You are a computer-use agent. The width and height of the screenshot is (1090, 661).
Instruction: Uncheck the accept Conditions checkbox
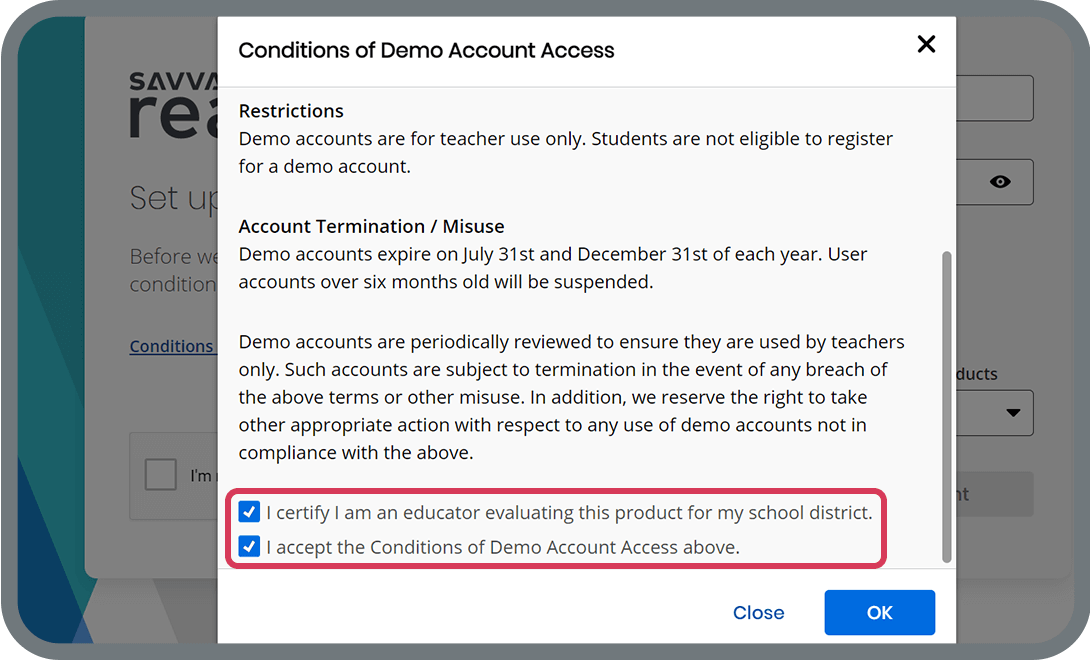click(x=249, y=547)
